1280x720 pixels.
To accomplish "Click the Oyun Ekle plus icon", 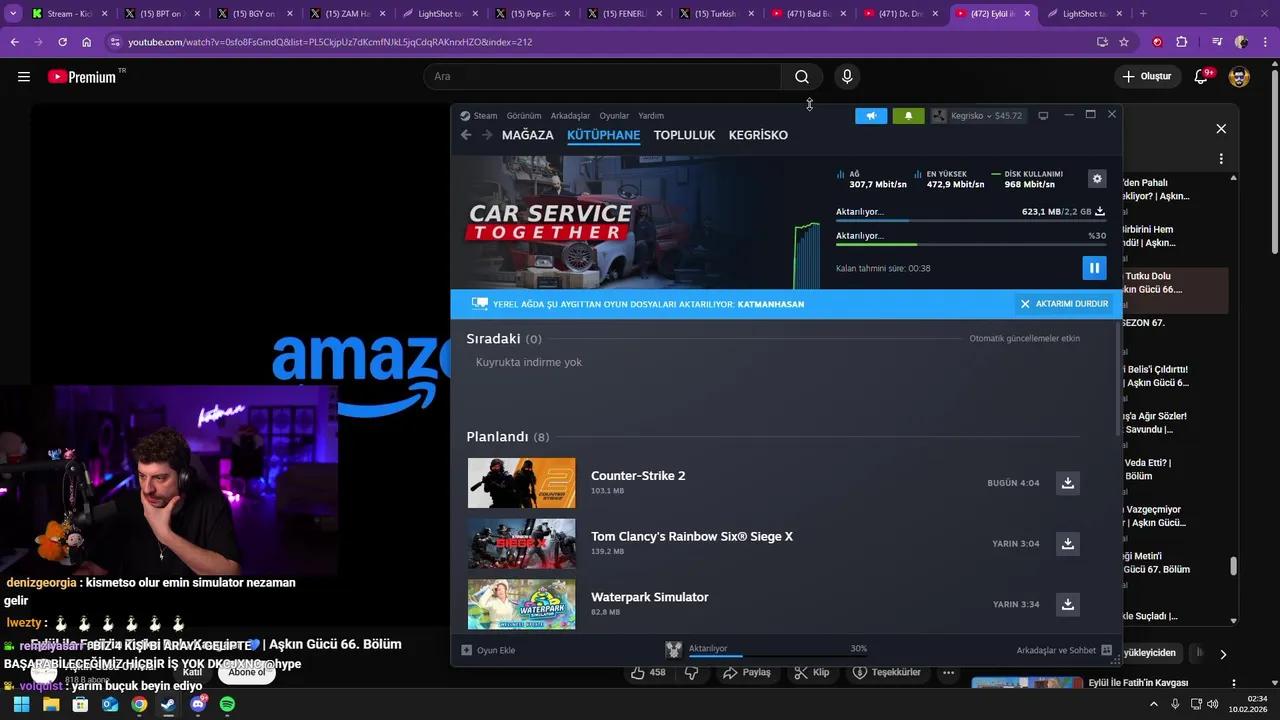I will pos(466,650).
